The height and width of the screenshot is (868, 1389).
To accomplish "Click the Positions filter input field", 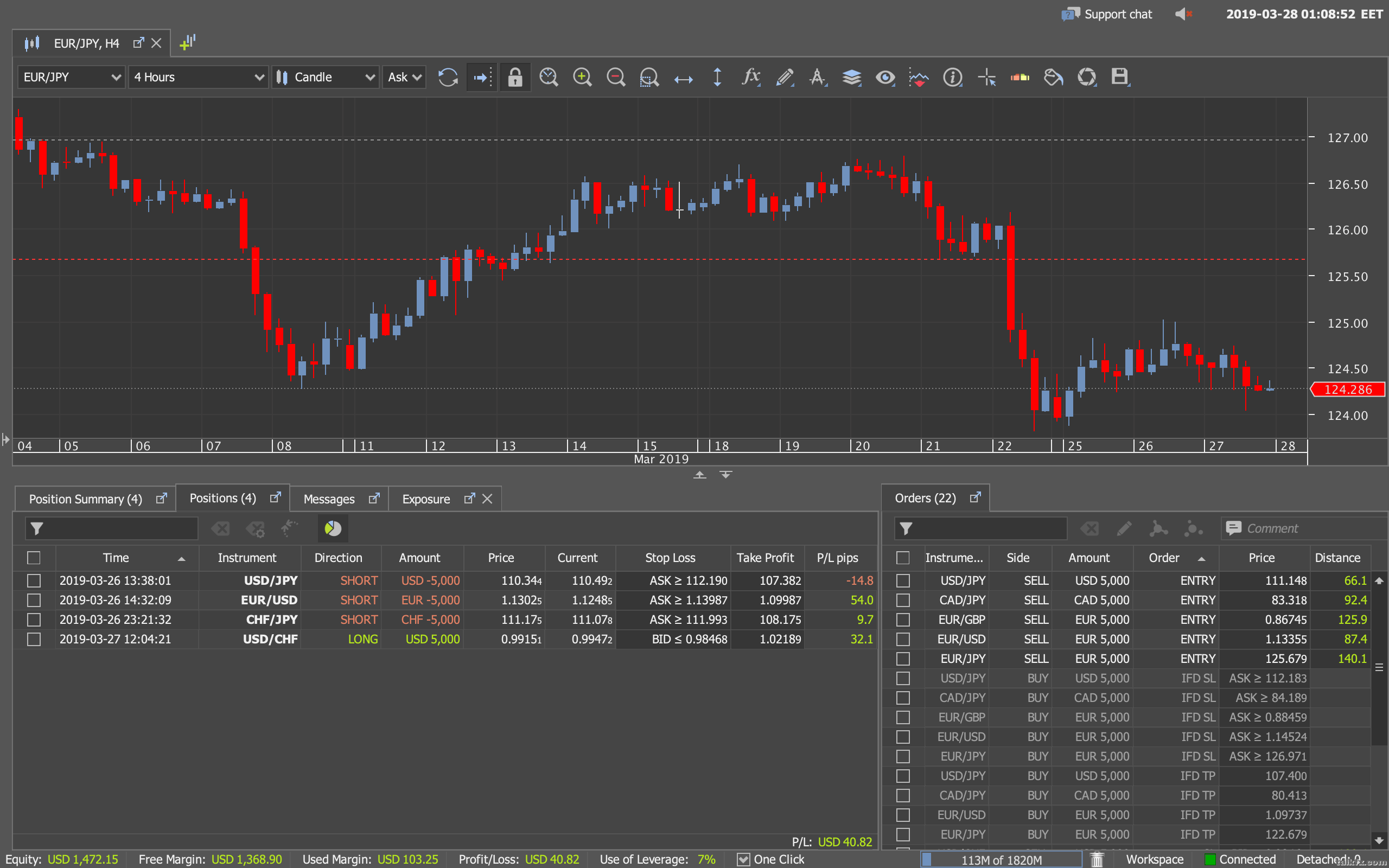I will point(112,528).
